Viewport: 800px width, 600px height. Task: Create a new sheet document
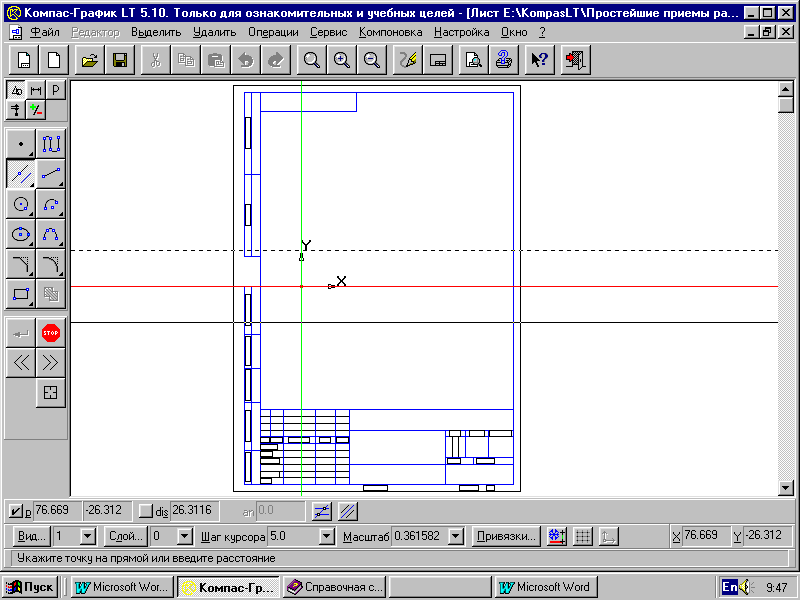click(24, 60)
